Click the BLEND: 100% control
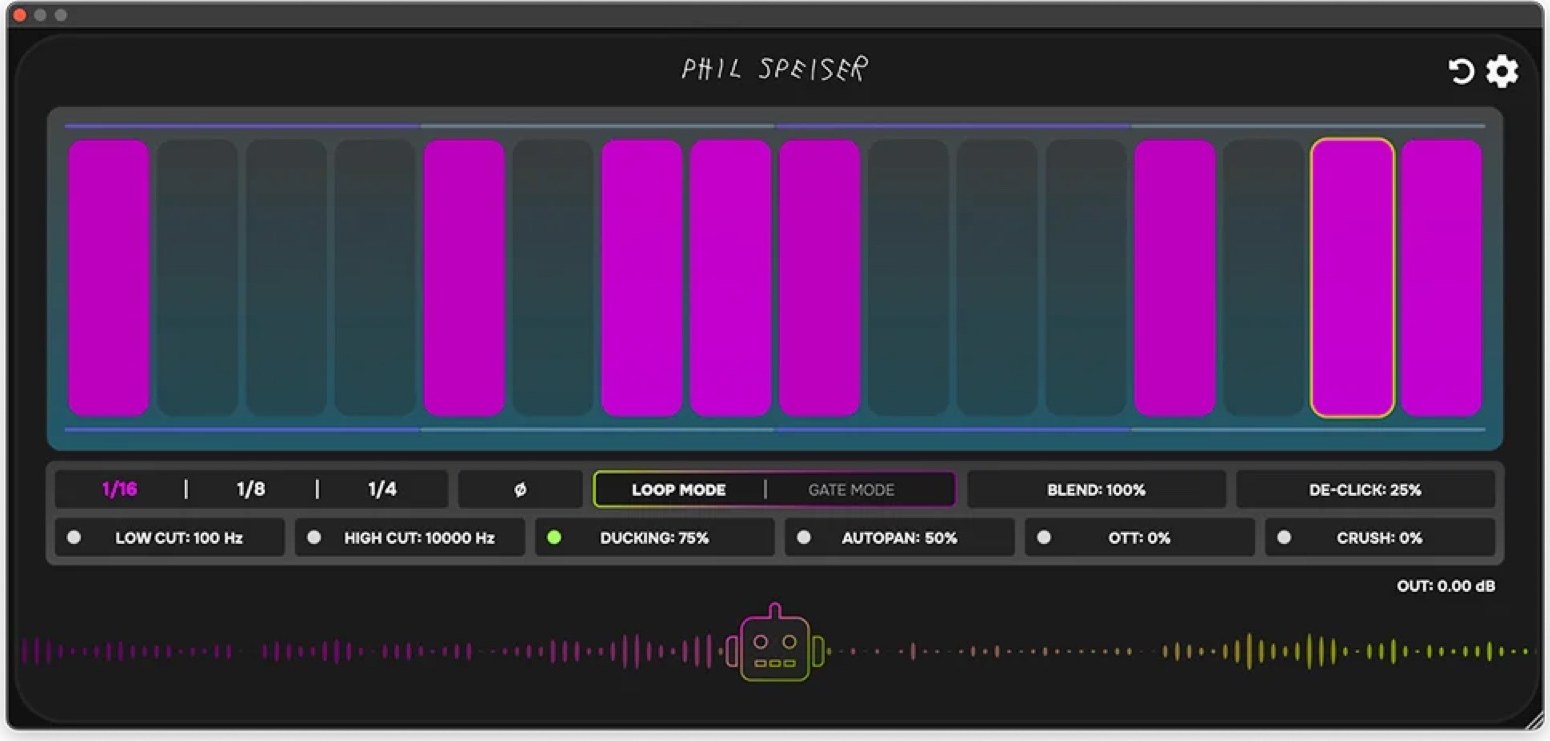1550x741 pixels. [x=1096, y=490]
